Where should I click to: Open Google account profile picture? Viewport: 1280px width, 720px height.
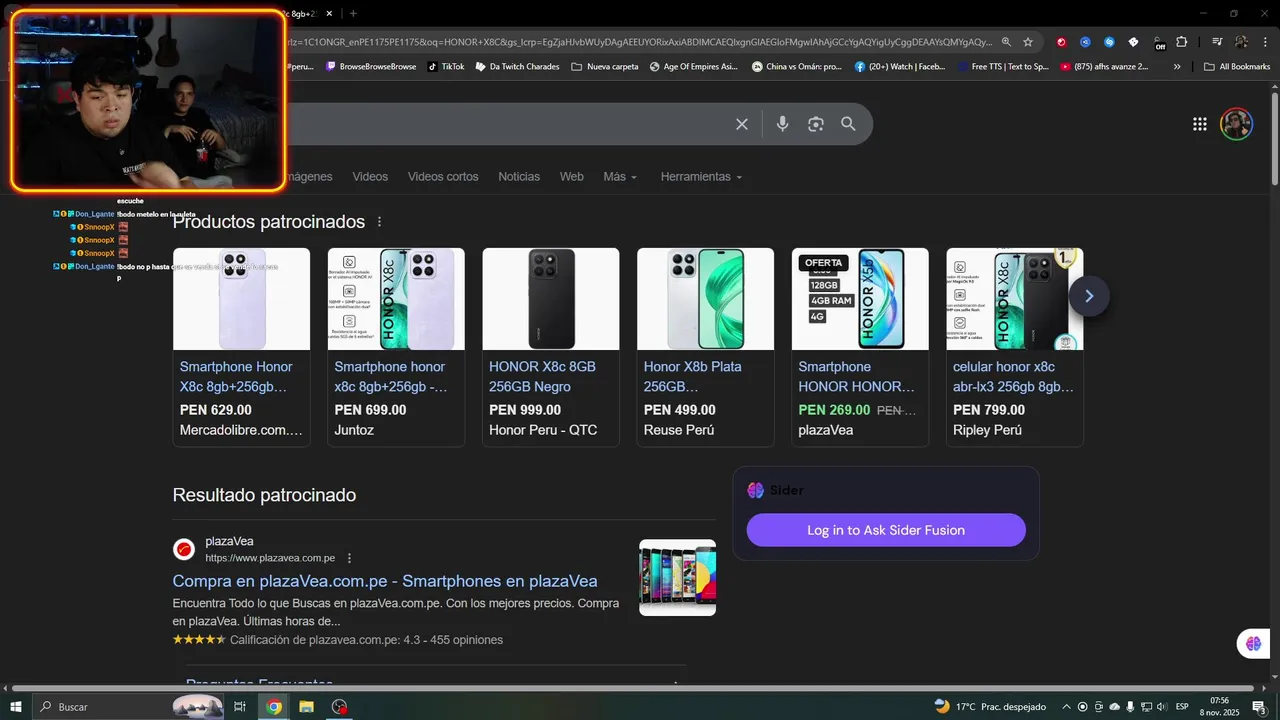tap(1236, 124)
